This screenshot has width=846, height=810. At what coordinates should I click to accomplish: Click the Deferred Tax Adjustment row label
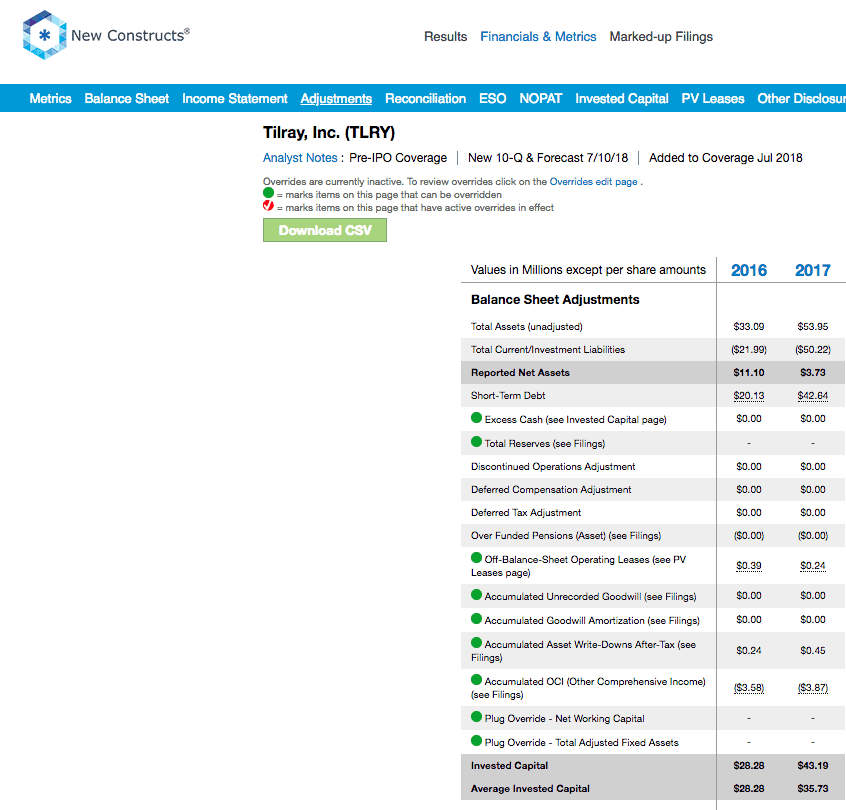(526, 513)
